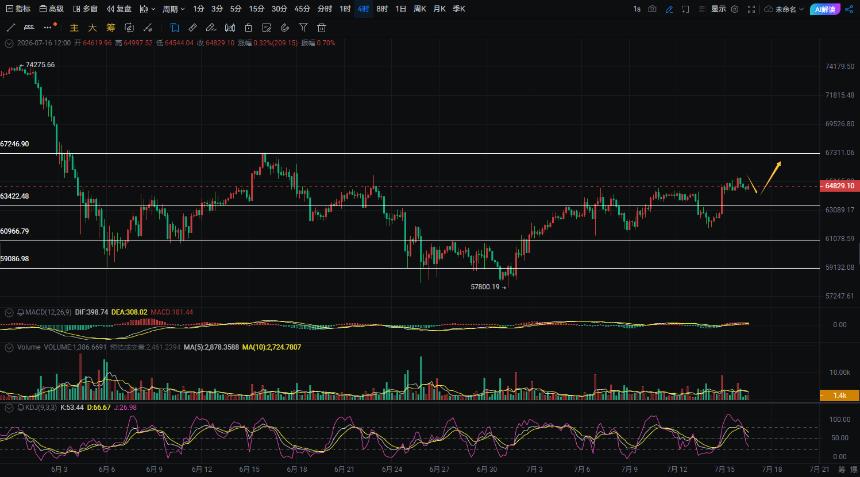Screen dimensions: 860x477
Task: Collapse the MACD indicator panel
Action: (9, 312)
